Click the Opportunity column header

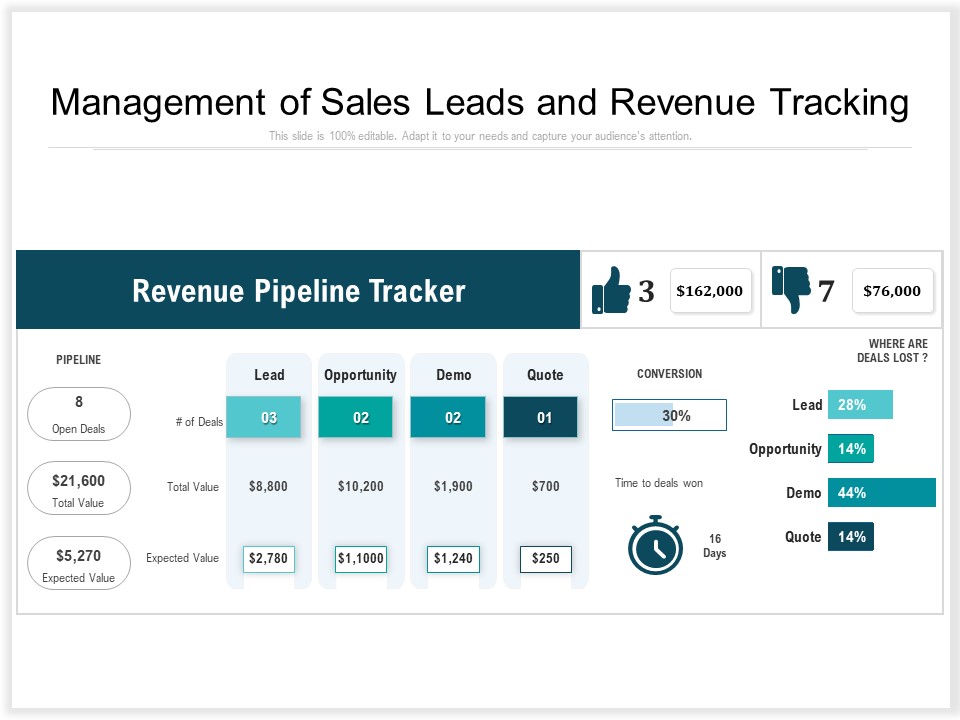tap(361, 375)
